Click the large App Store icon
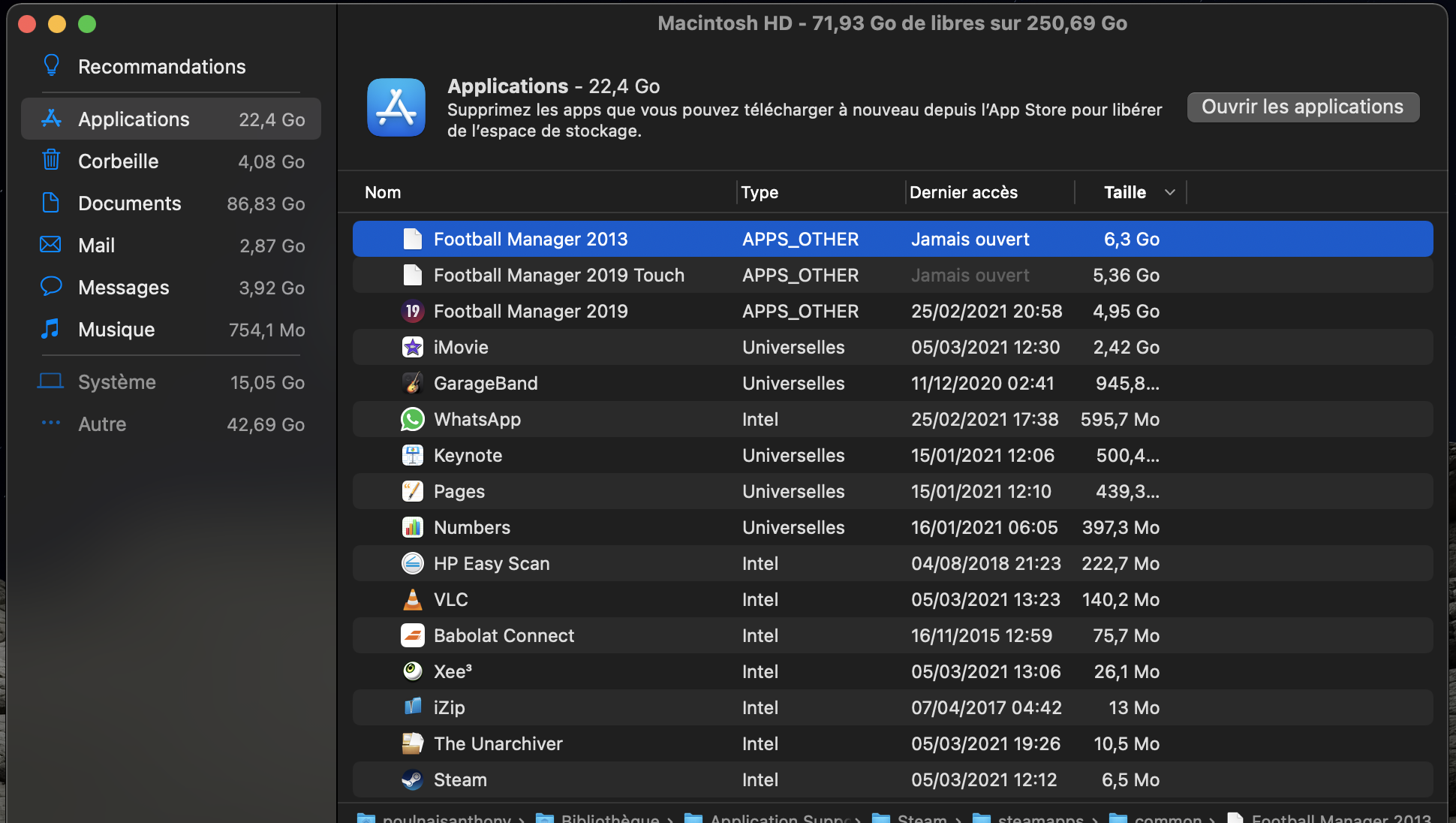The width and height of the screenshot is (1456, 823). pyautogui.click(x=396, y=107)
